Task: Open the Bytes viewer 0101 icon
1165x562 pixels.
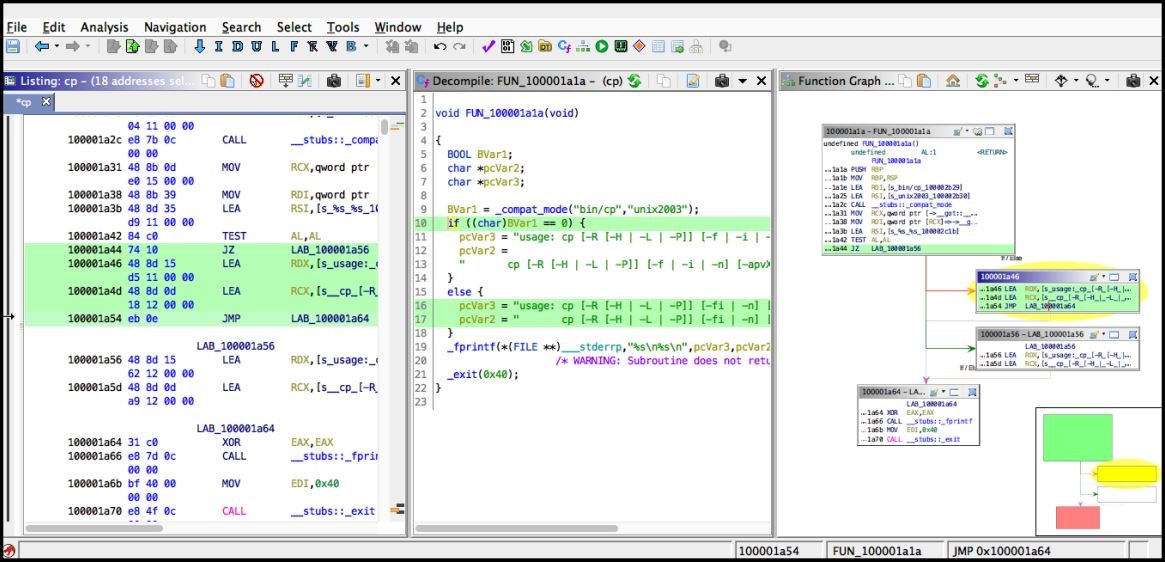Action: 507,46
